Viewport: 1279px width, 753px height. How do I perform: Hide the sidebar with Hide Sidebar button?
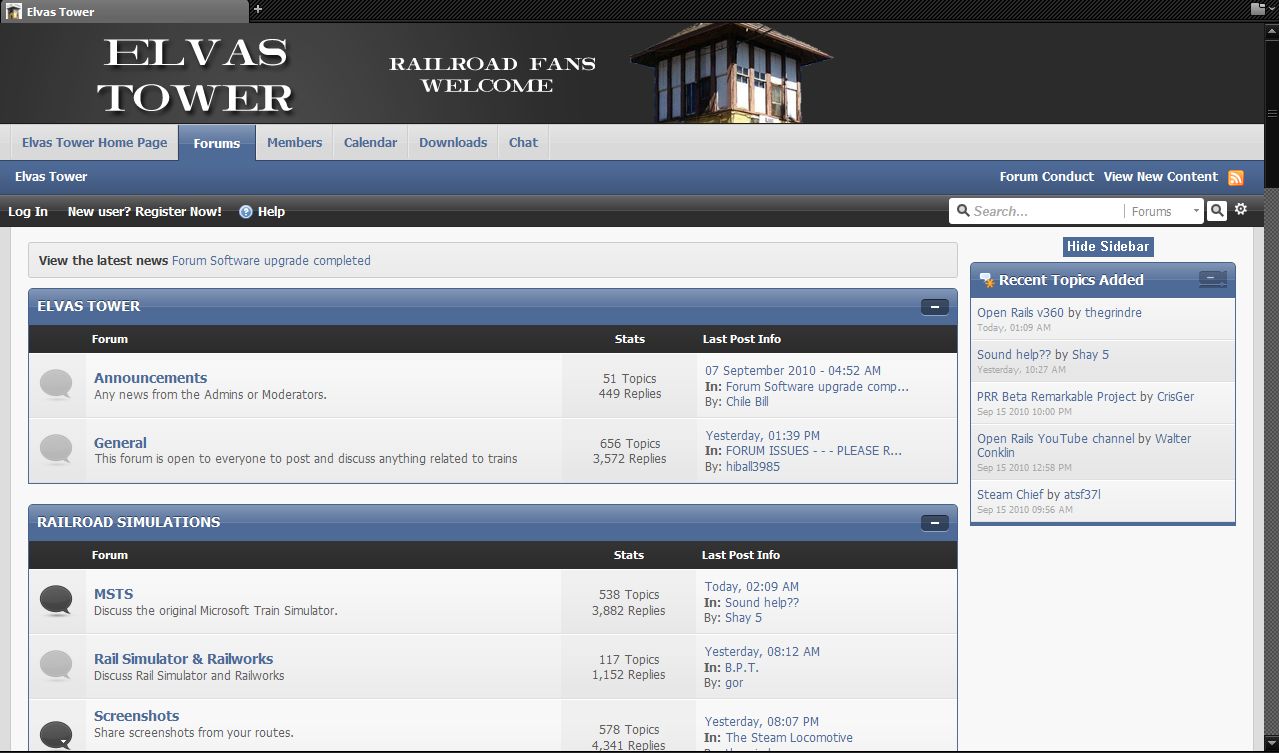[1108, 247]
